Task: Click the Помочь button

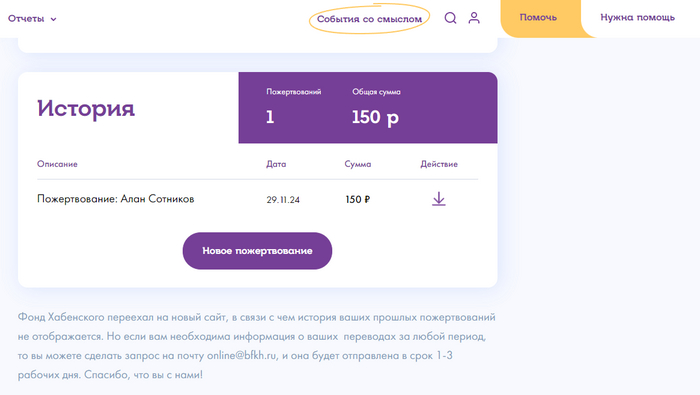Action: [x=538, y=17]
